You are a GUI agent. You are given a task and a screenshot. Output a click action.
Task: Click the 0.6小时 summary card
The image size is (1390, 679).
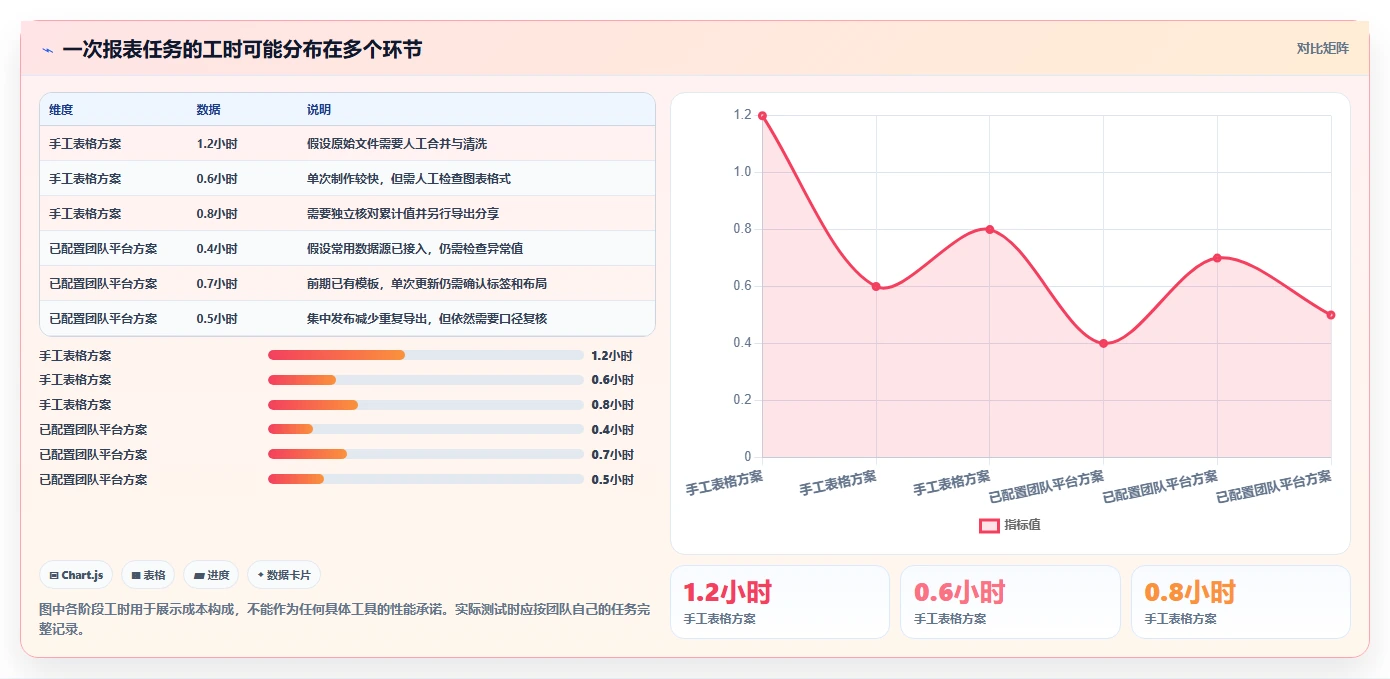(x=1010, y=602)
